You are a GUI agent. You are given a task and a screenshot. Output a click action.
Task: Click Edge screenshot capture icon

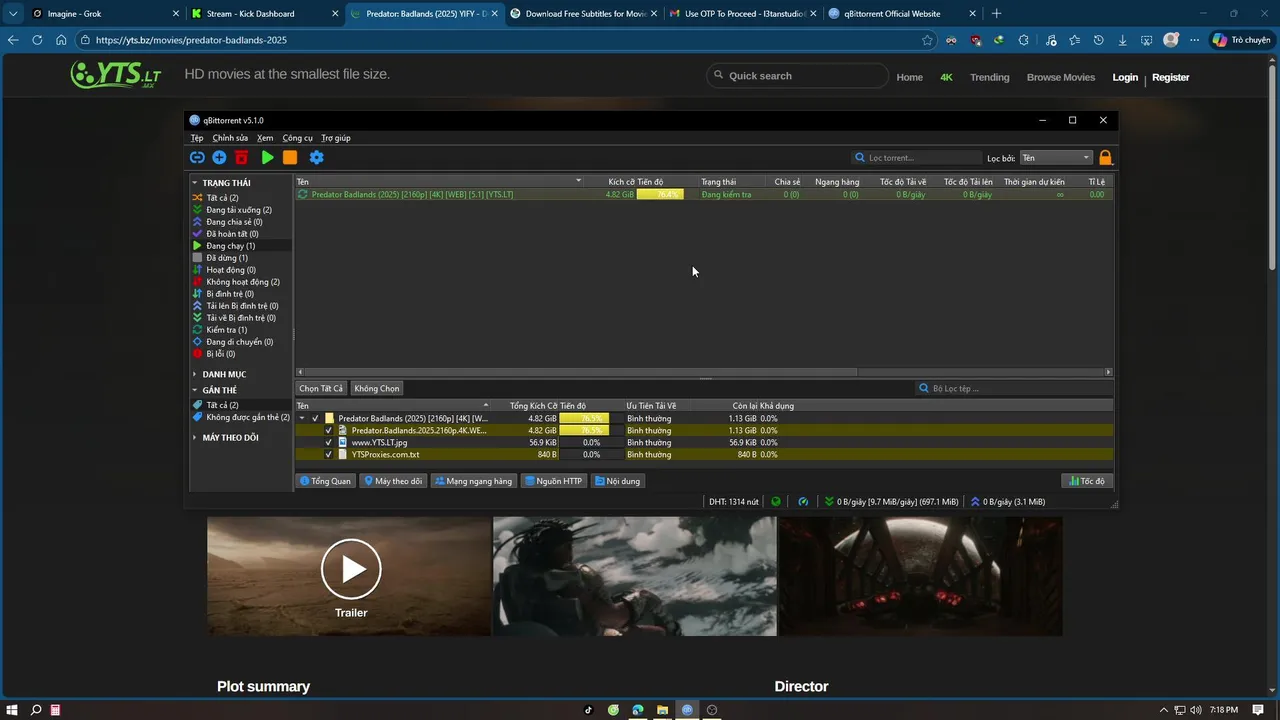tap(1146, 40)
